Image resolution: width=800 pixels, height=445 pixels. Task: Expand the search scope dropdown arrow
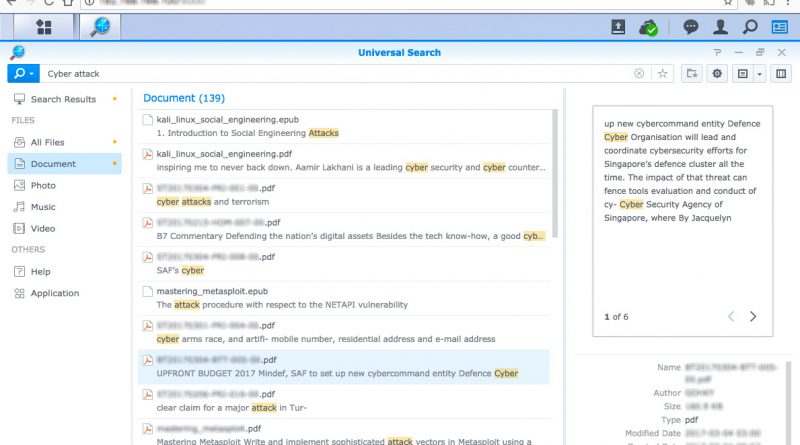coord(32,73)
